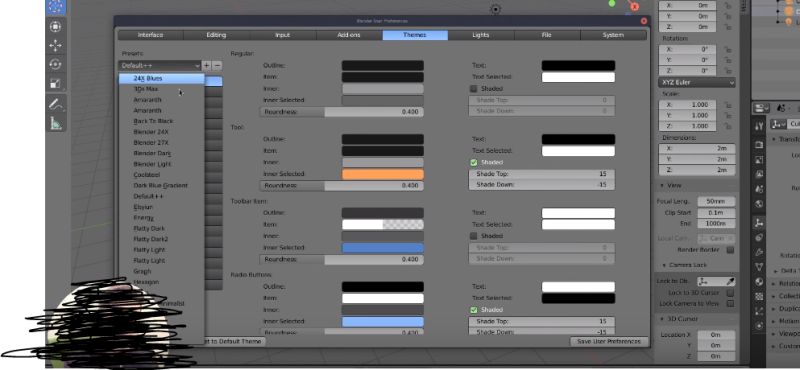800x370 pixels.
Task: Disable Shaded checkbox under Radio Buttons
Action: (473, 310)
